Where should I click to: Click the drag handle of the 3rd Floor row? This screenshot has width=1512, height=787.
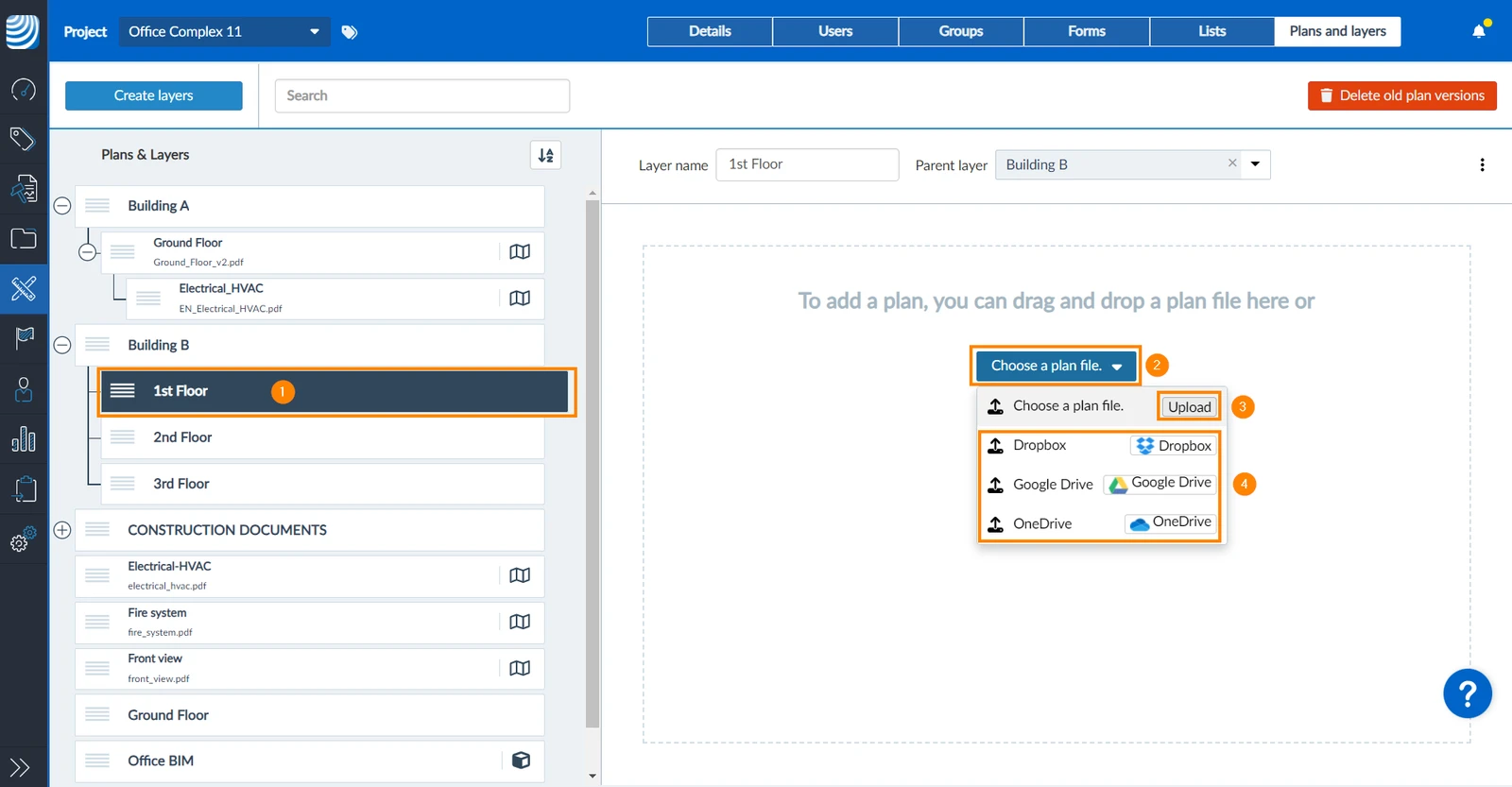(123, 484)
